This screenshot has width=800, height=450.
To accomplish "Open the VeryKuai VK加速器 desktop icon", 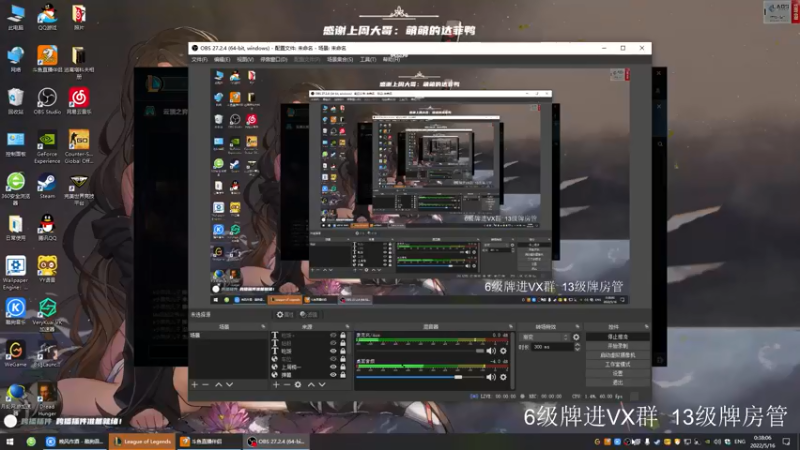I will (x=47, y=315).
